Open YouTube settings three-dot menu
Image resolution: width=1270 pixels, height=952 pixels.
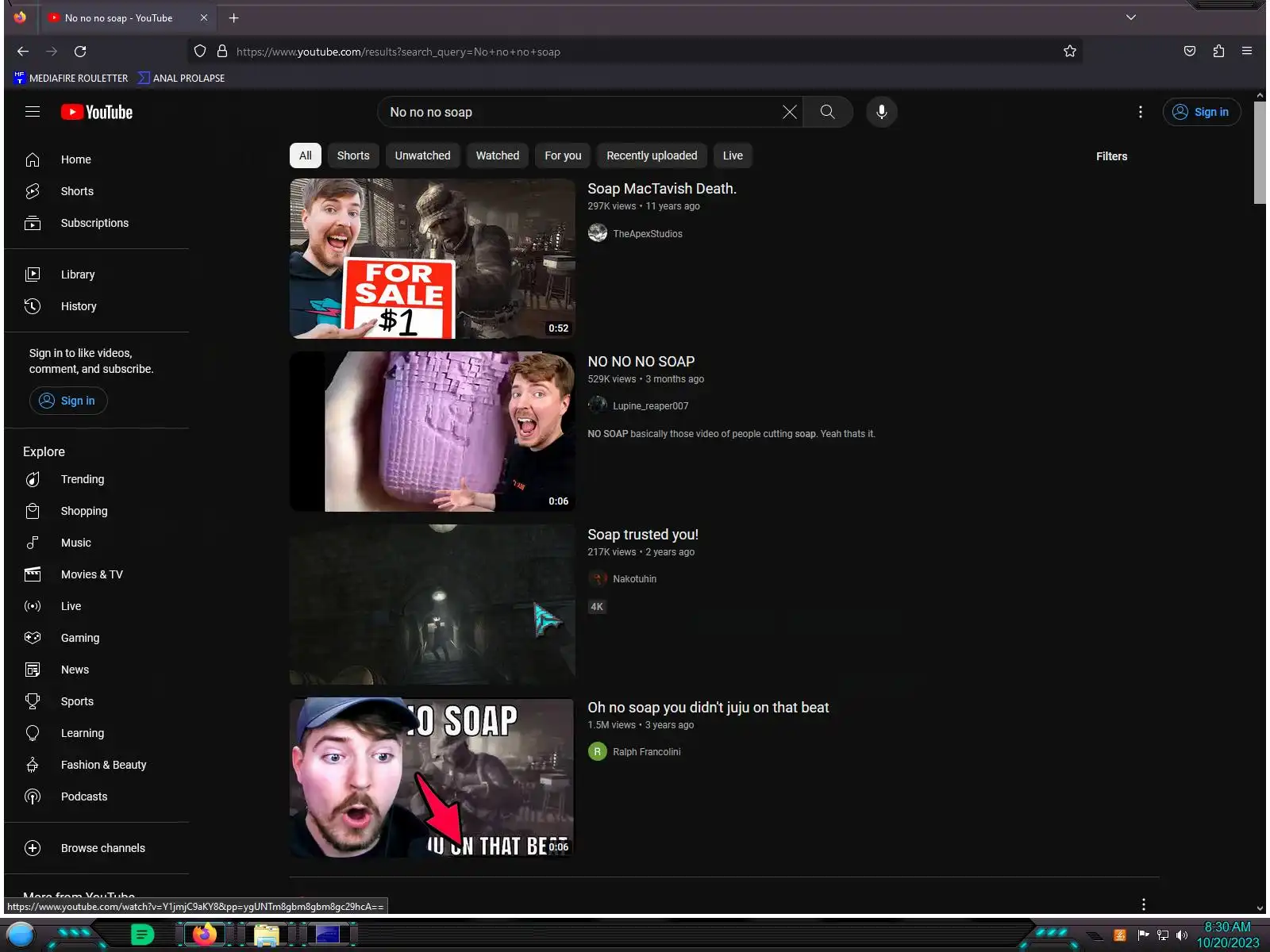(1141, 112)
